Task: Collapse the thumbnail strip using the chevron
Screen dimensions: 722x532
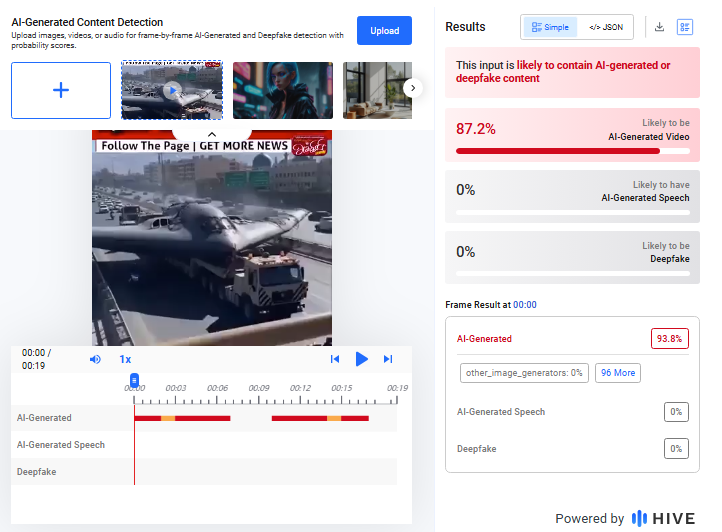Action: click(211, 133)
